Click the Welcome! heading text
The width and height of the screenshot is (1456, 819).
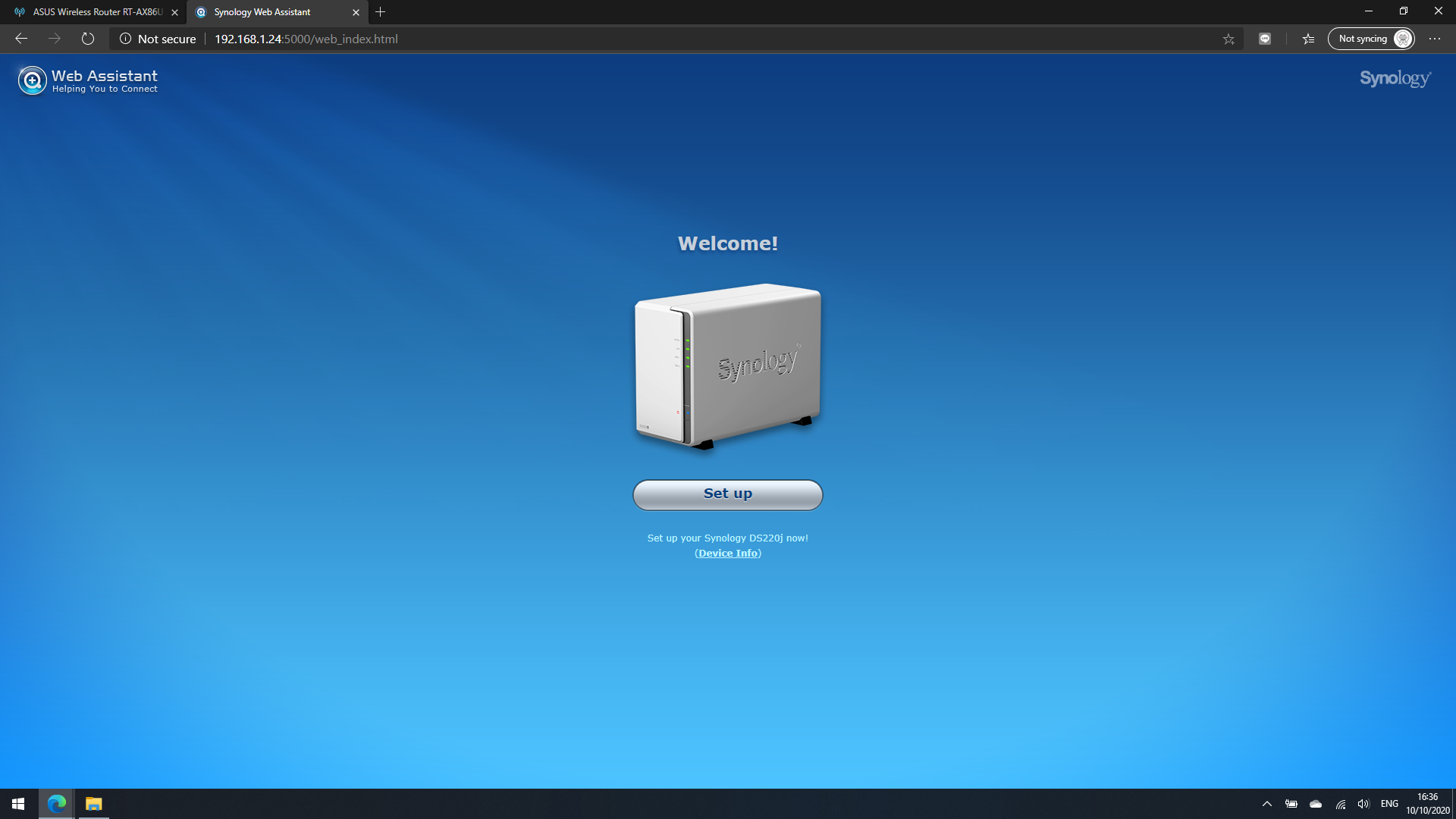tap(728, 243)
